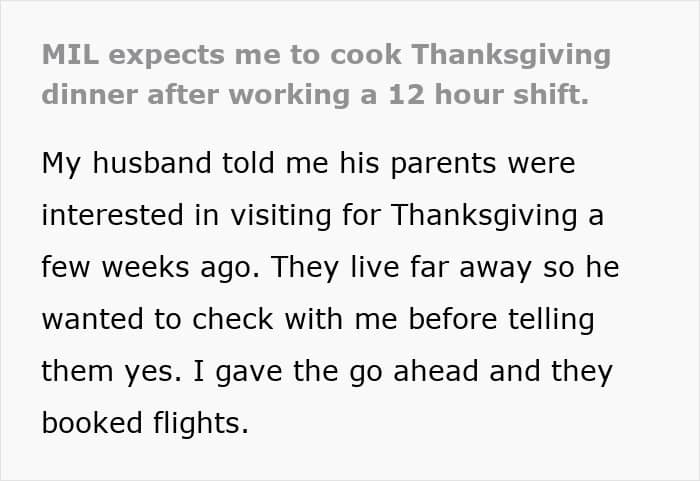Click the word "MIL" in the title
This screenshot has height=481, width=700.
tap(68, 55)
